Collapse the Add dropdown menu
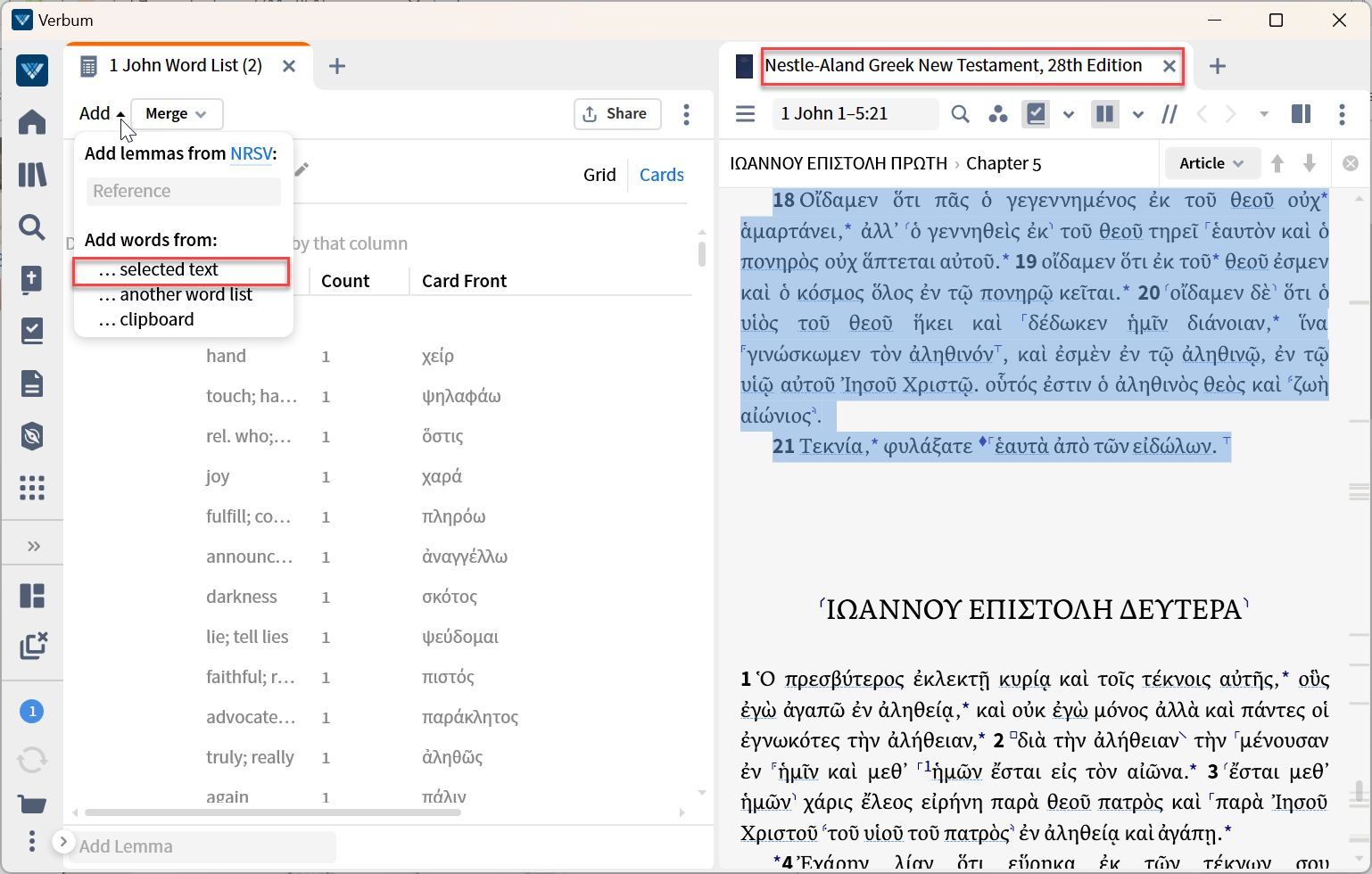This screenshot has height=874, width=1372. tap(102, 113)
